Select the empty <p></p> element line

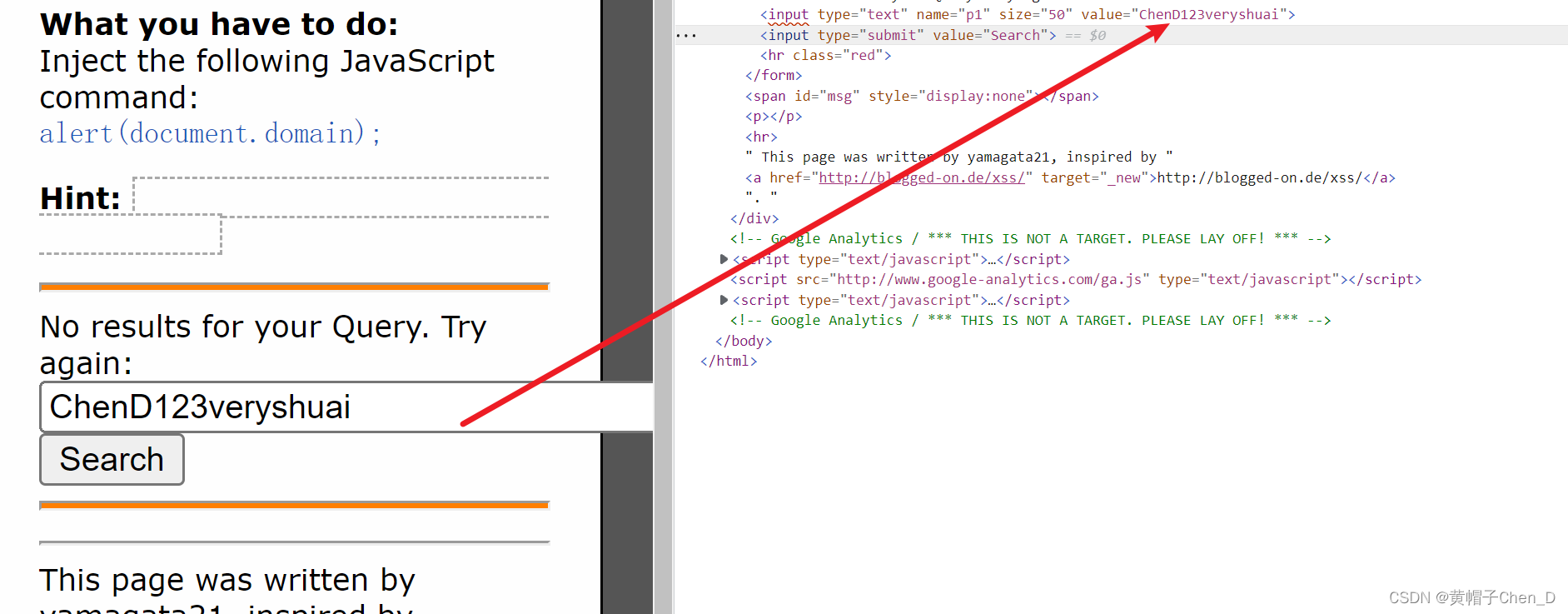774,116
